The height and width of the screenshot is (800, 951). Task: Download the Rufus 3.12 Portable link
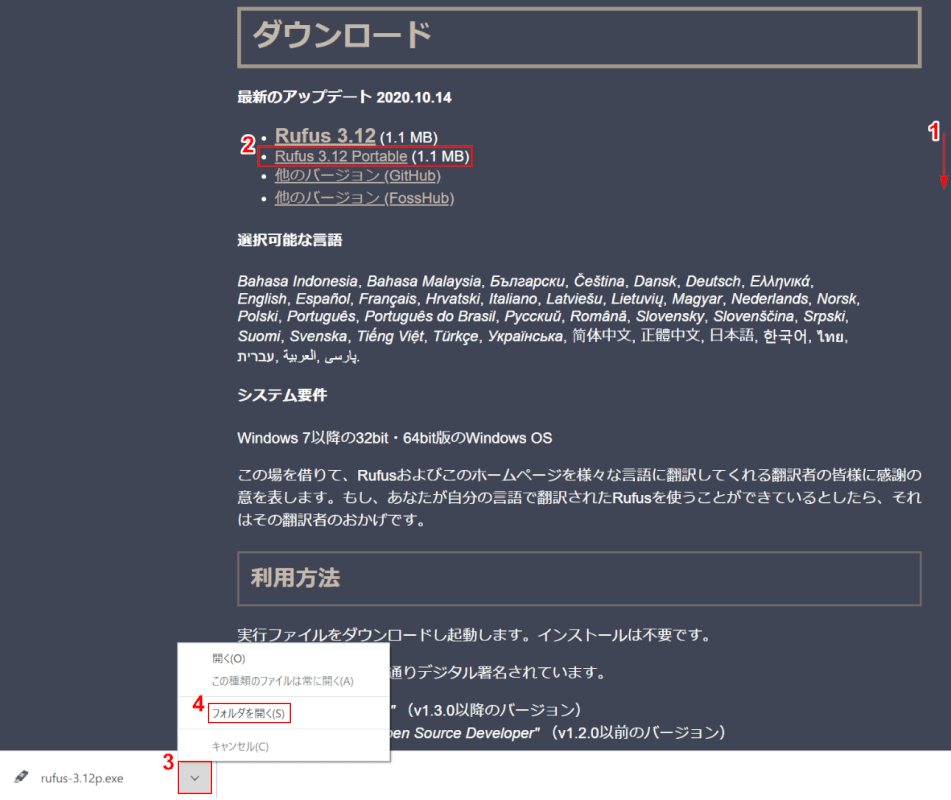[x=341, y=156]
